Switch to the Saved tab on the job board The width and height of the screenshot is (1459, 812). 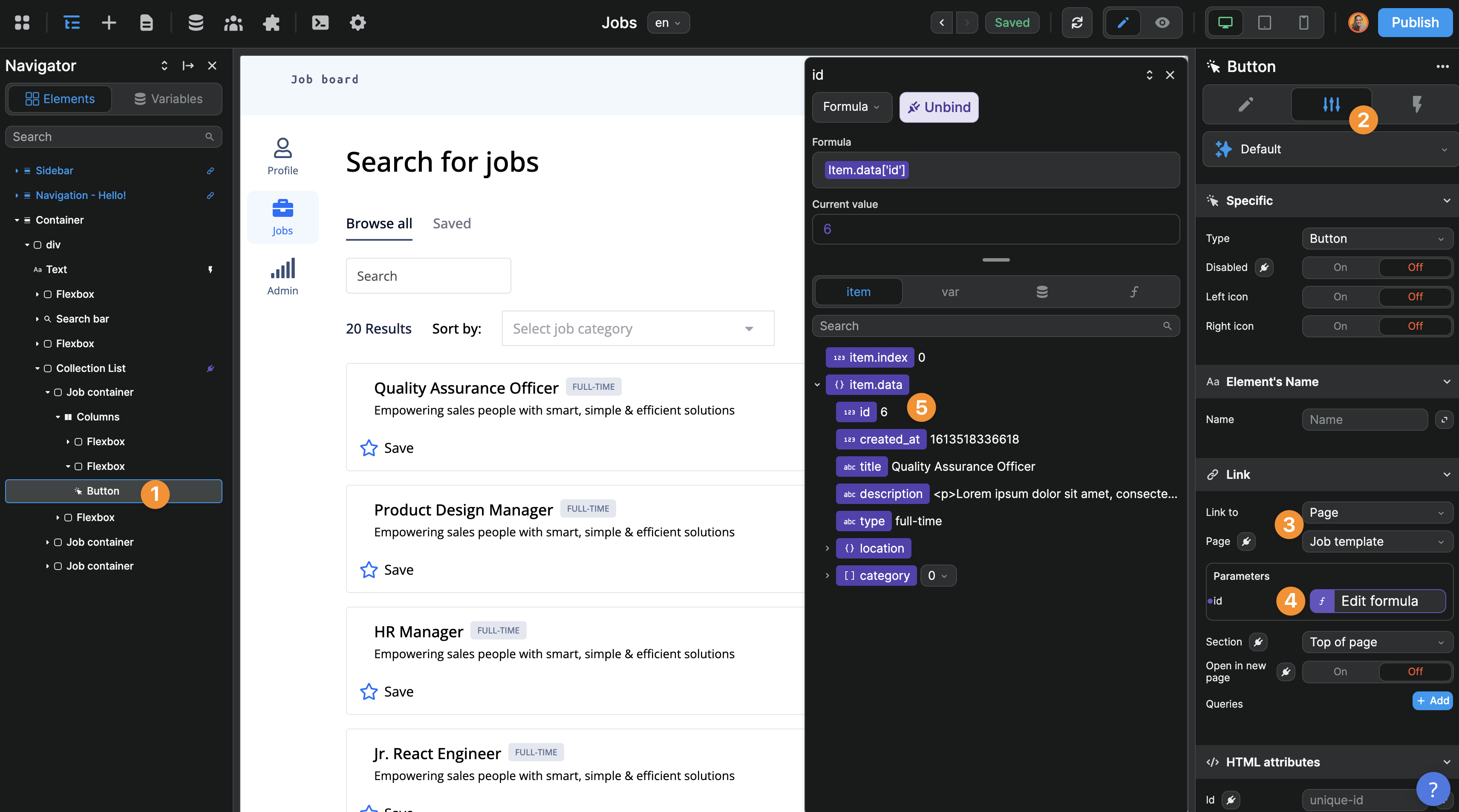click(451, 223)
